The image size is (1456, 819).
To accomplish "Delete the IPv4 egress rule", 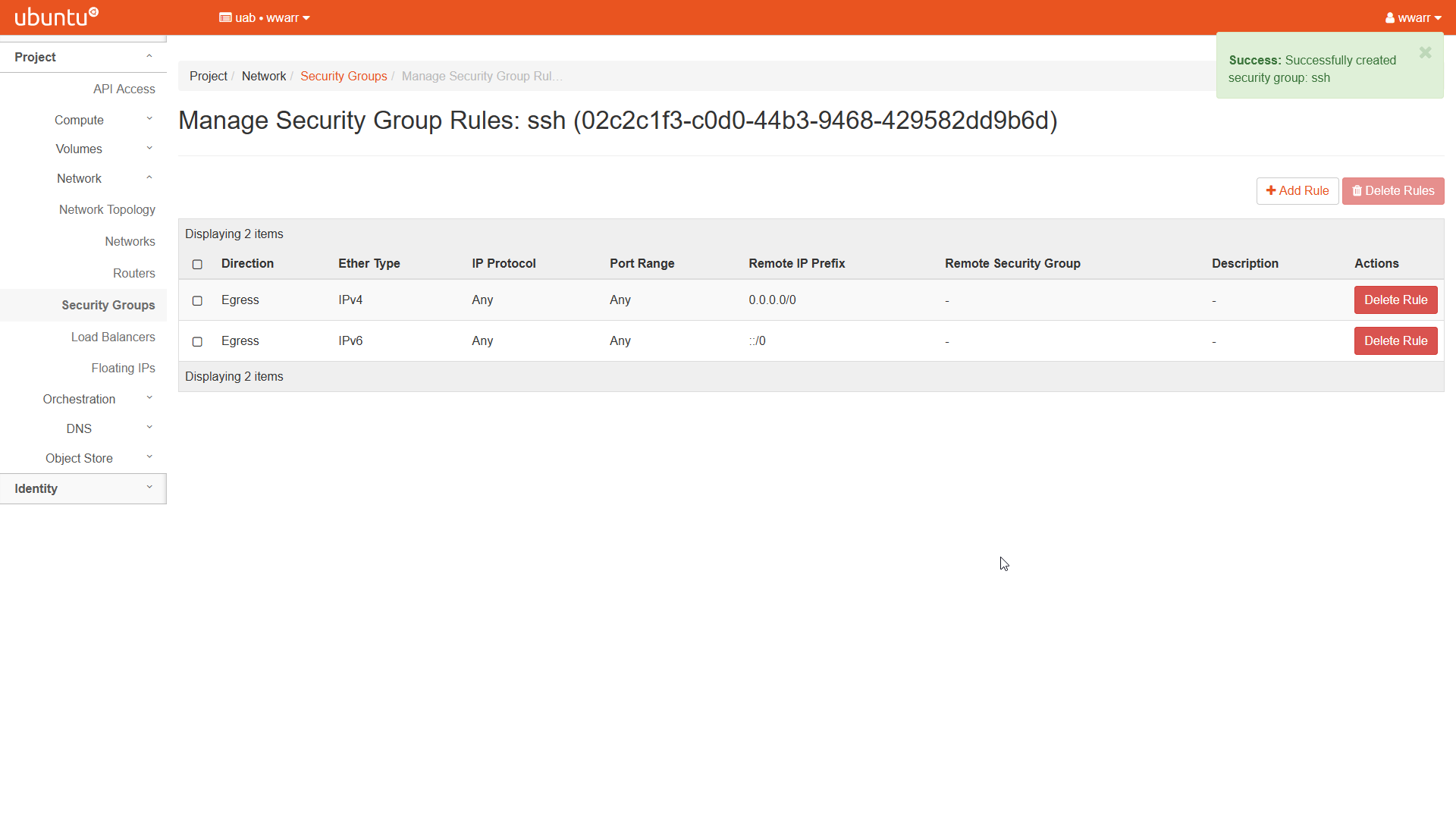I will [x=1395, y=300].
